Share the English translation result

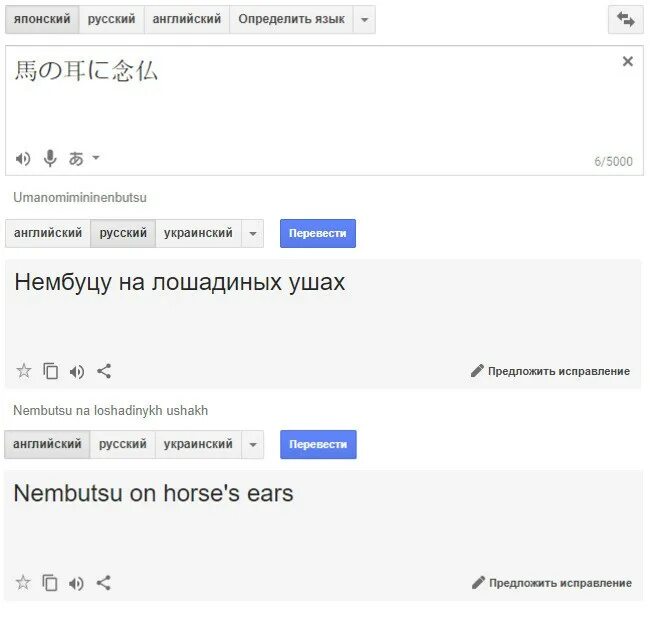point(103,582)
